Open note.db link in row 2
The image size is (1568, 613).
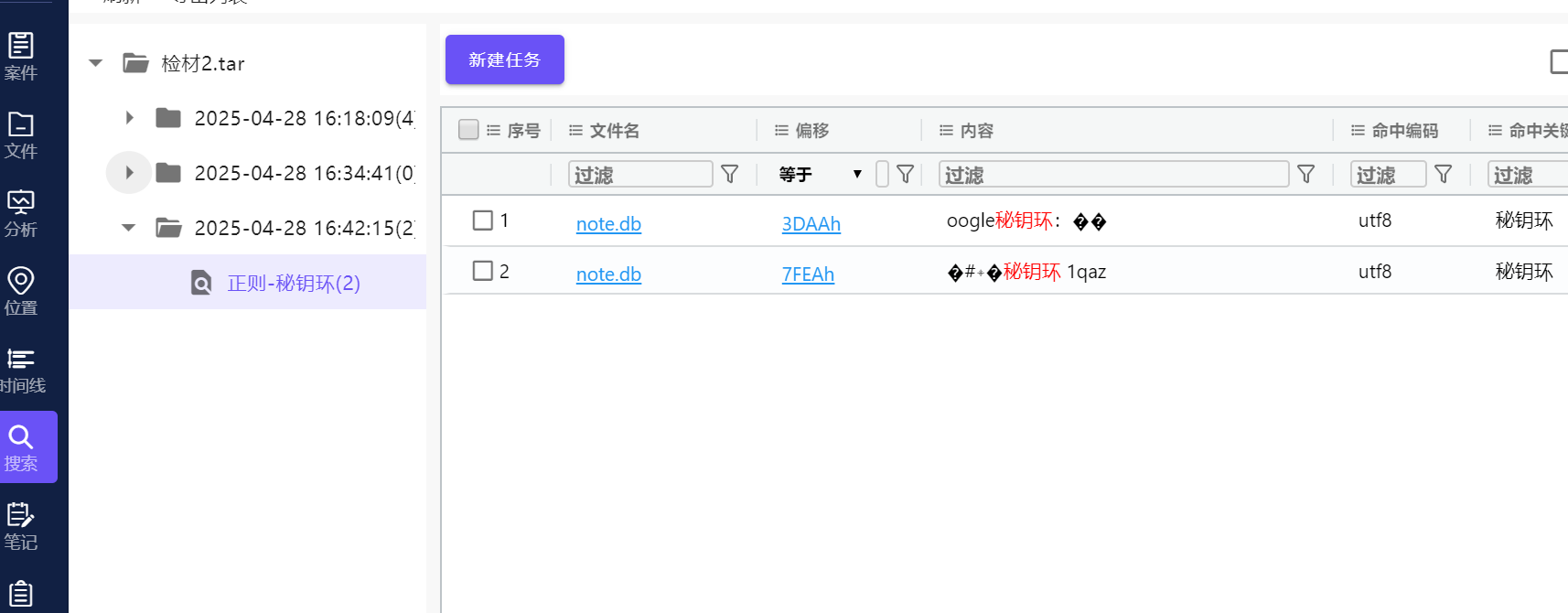608,274
